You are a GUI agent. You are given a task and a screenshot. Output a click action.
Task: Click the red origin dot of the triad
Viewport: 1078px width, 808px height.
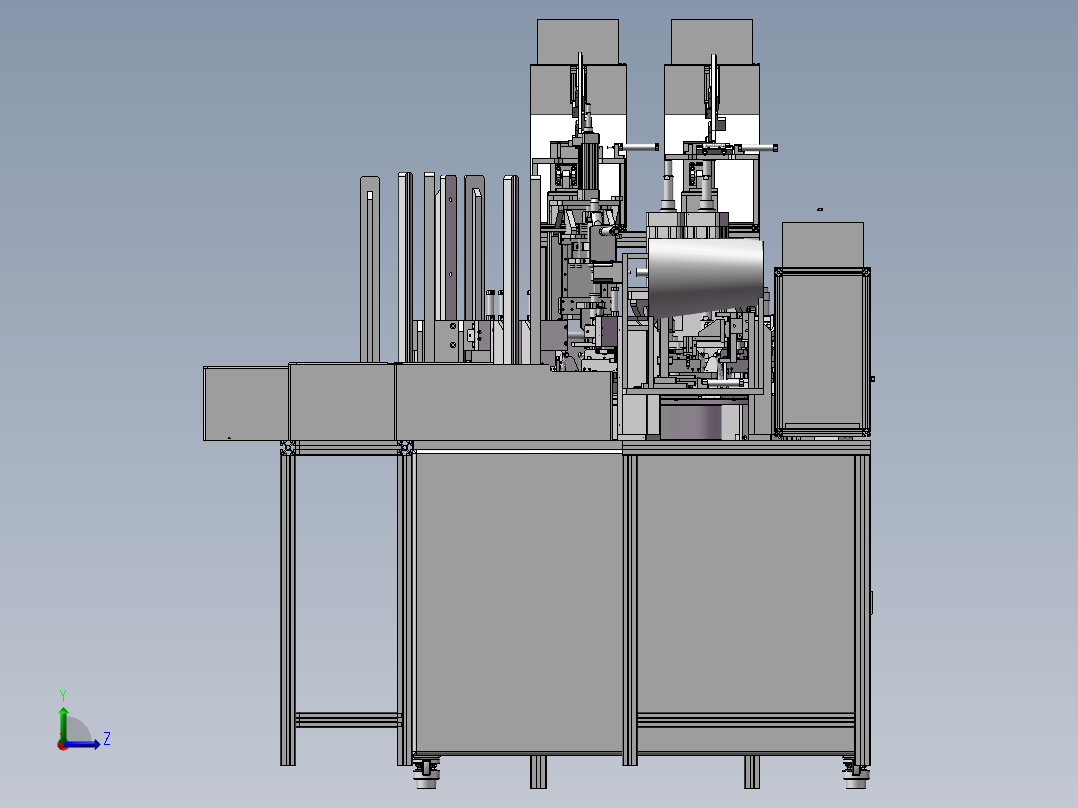(x=62, y=744)
